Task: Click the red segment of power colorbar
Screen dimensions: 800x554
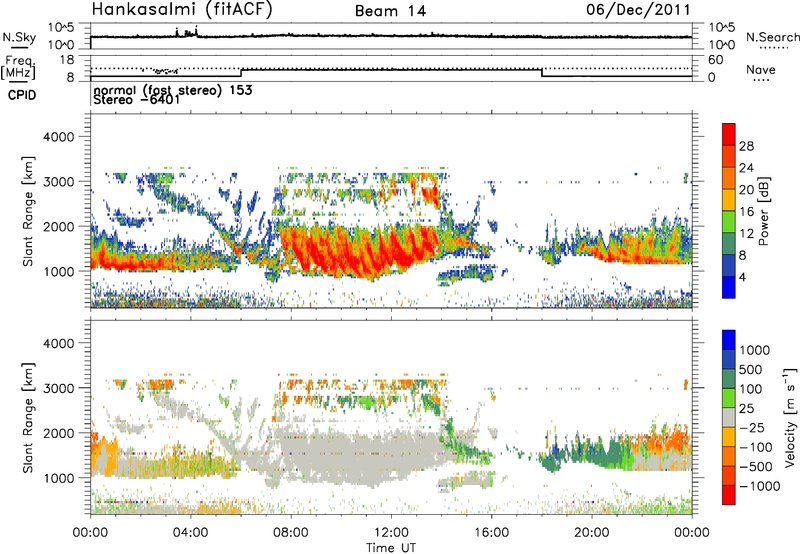Action: click(x=729, y=134)
